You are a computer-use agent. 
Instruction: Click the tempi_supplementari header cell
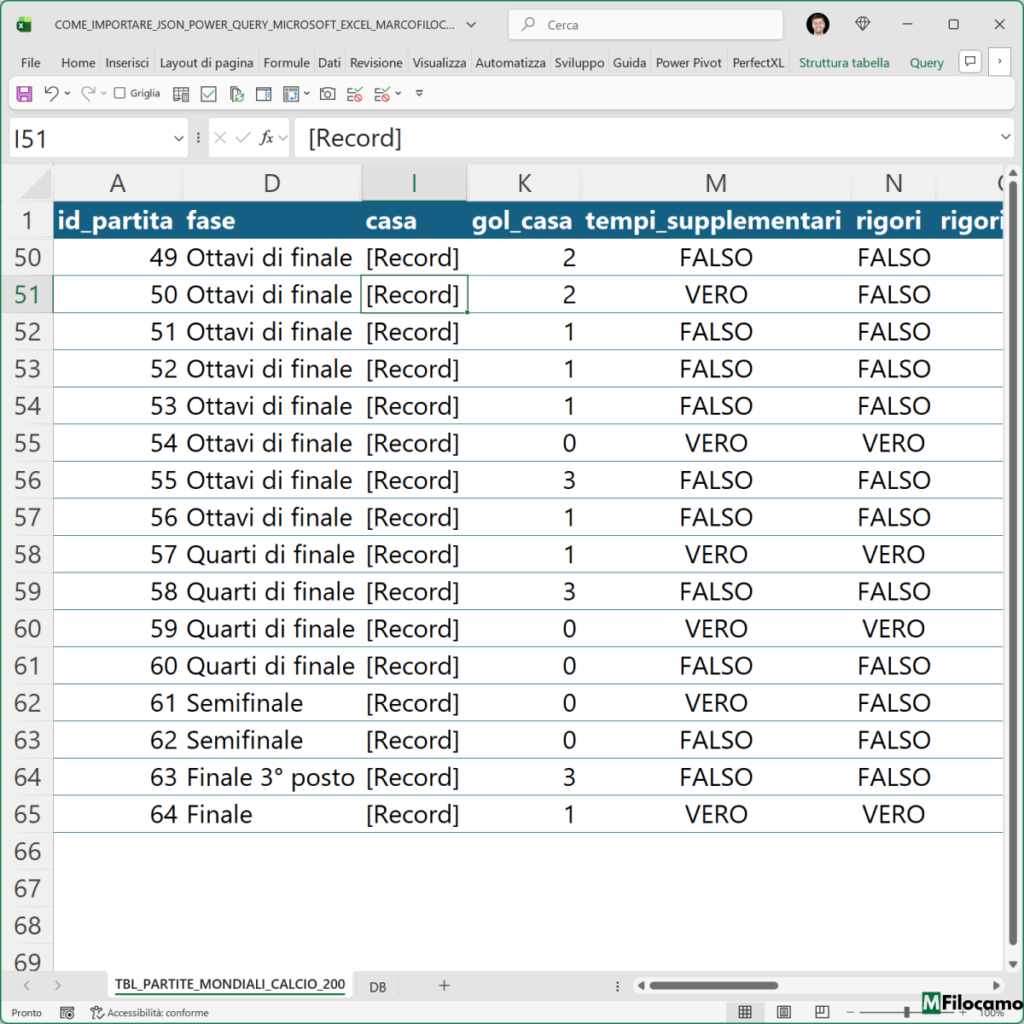(716, 220)
